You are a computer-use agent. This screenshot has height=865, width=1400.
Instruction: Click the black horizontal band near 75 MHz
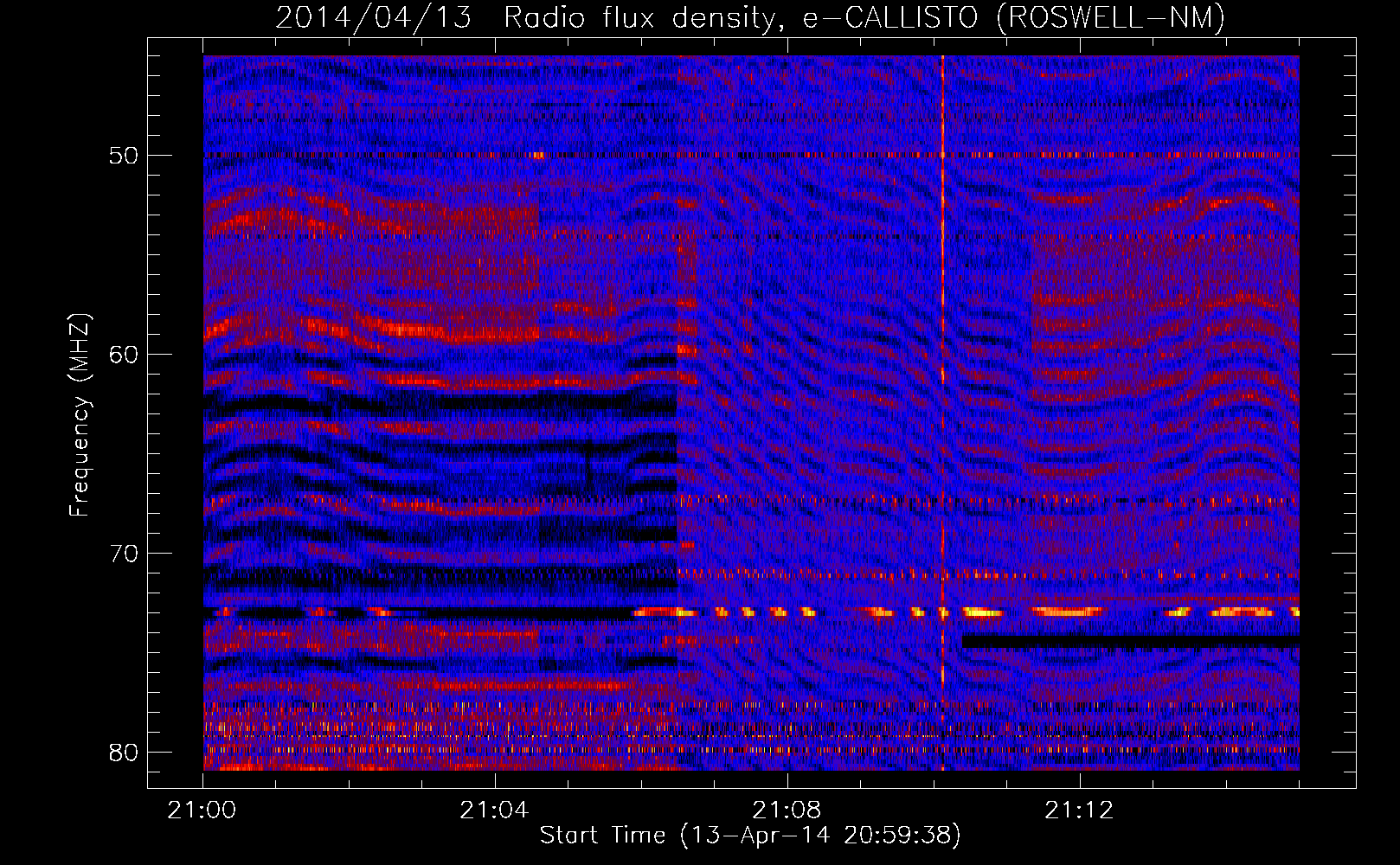click(1130, 642)
